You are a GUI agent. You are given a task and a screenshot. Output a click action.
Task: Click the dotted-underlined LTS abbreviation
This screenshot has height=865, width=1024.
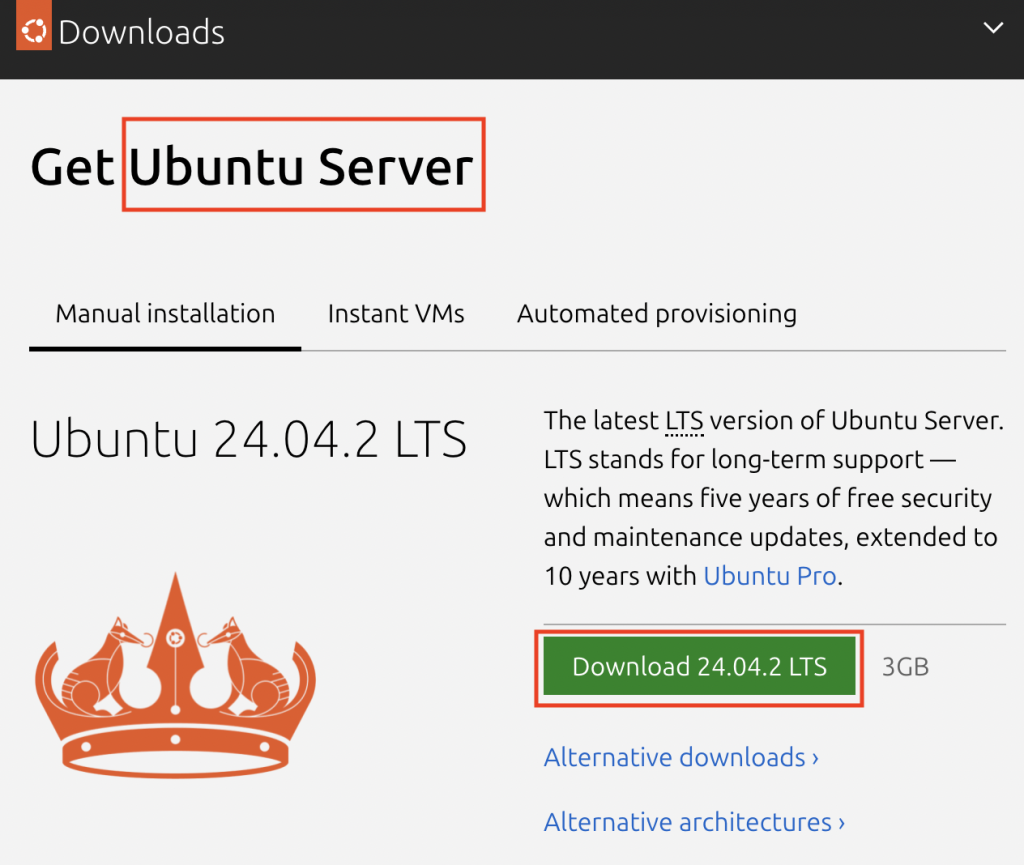(684, 421)
